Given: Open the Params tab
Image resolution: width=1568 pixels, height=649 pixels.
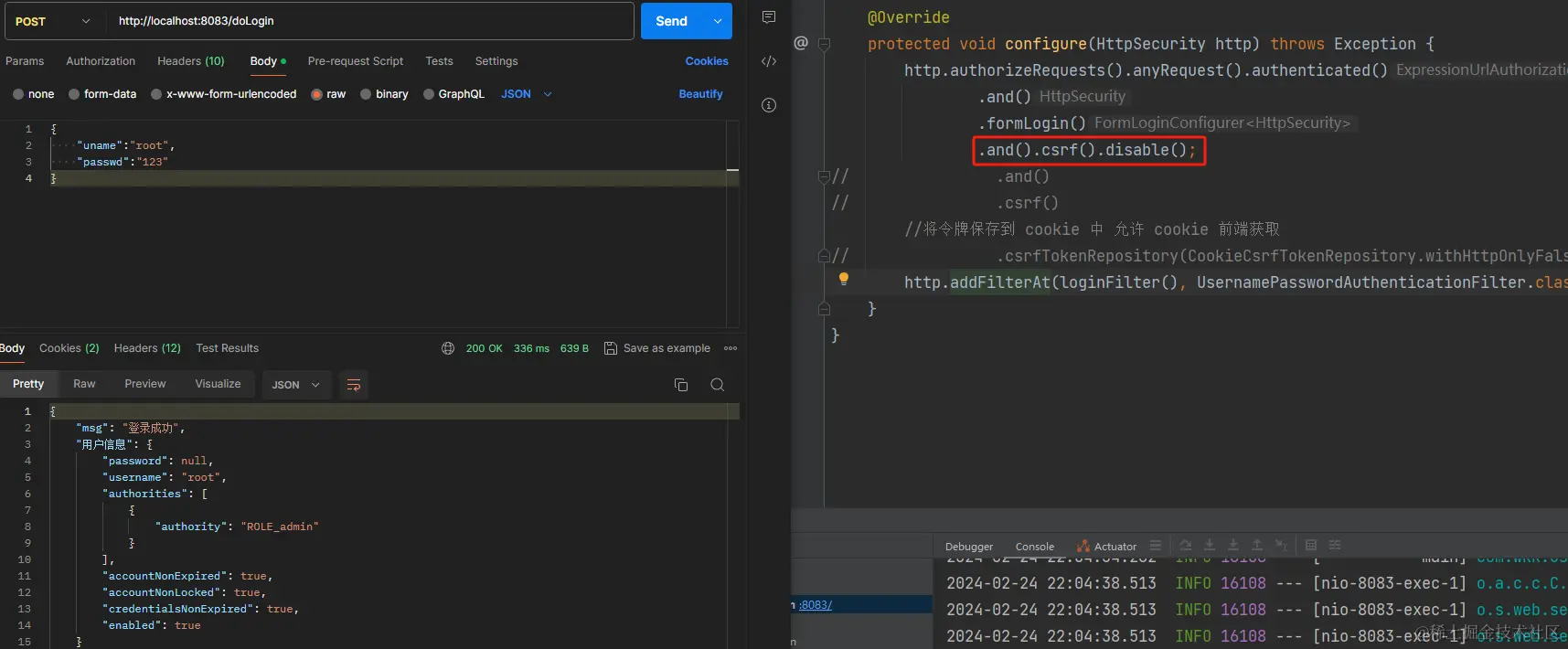Looking at the screenshot, I should click(25, 61).
